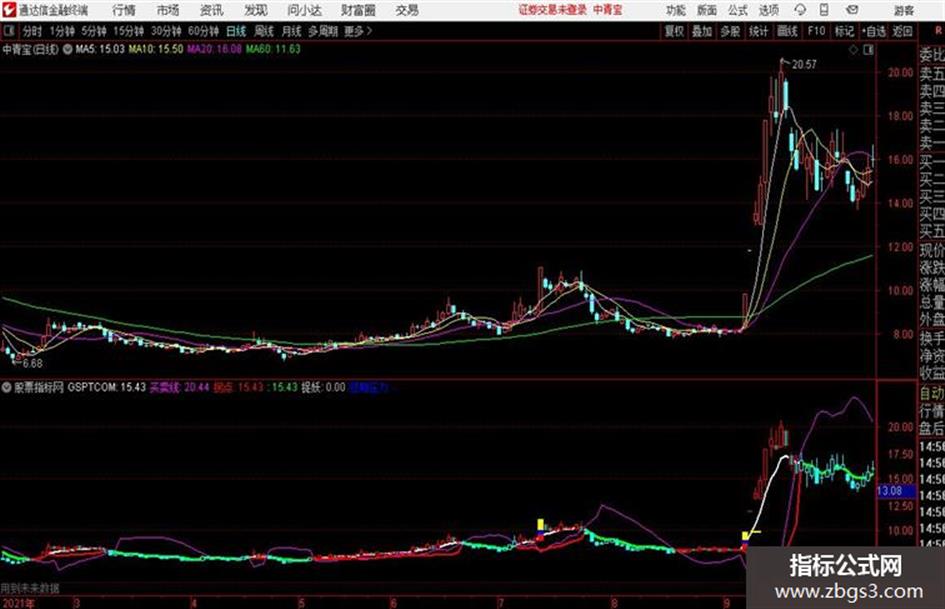The height and width of the screenshot is (609, 945).
Task: Click the 返回 back button
Action: coord(902,31)
